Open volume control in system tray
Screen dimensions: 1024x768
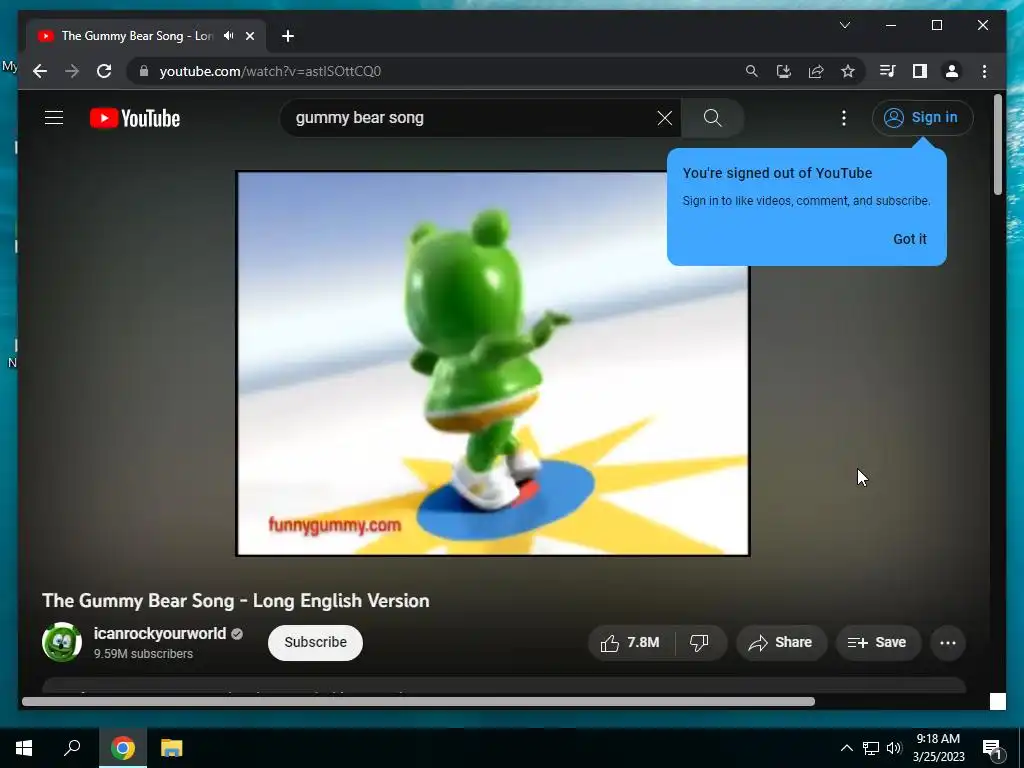tap(894, 748)
